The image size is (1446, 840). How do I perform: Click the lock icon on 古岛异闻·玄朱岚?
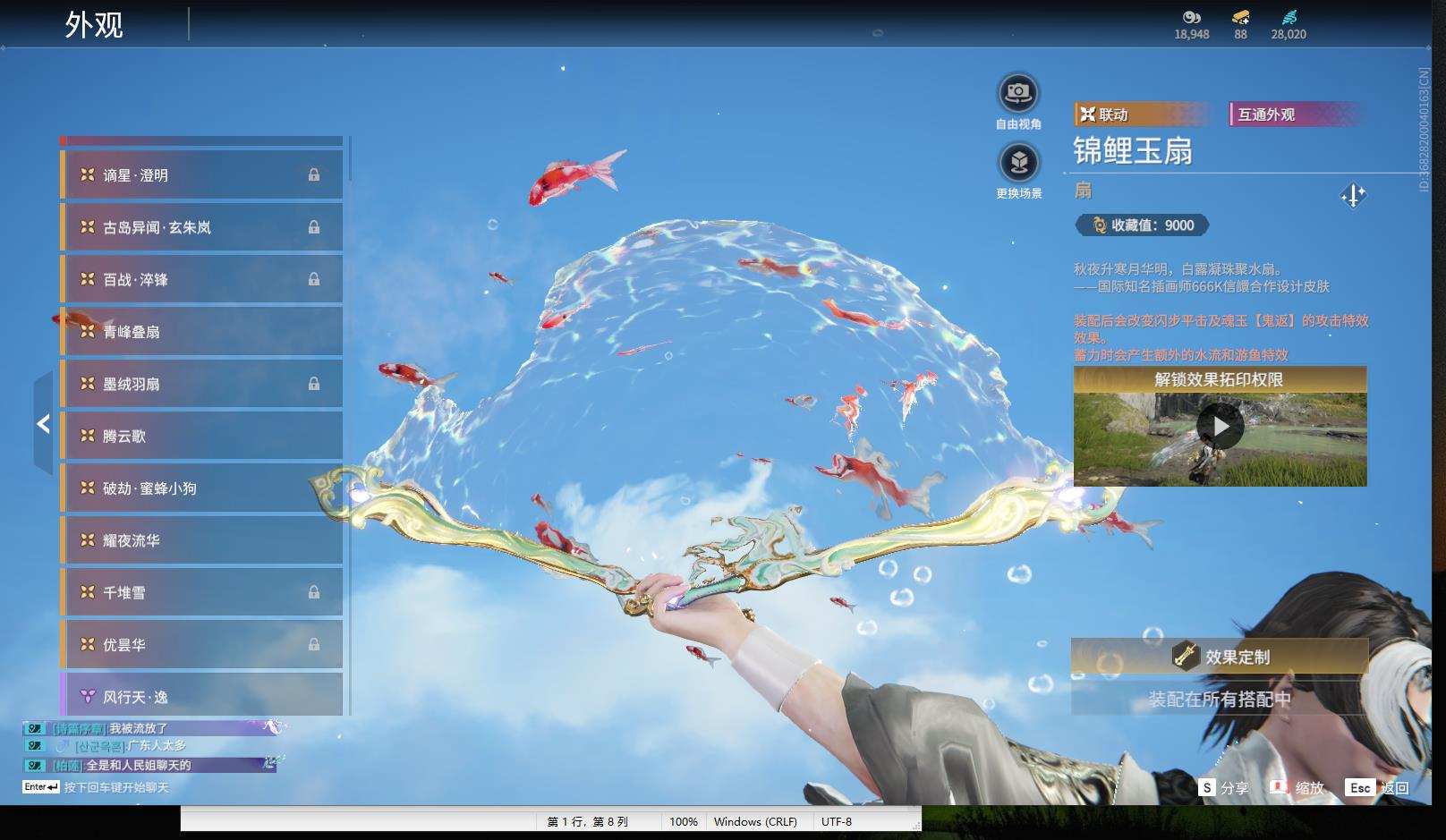pos(314,227)
